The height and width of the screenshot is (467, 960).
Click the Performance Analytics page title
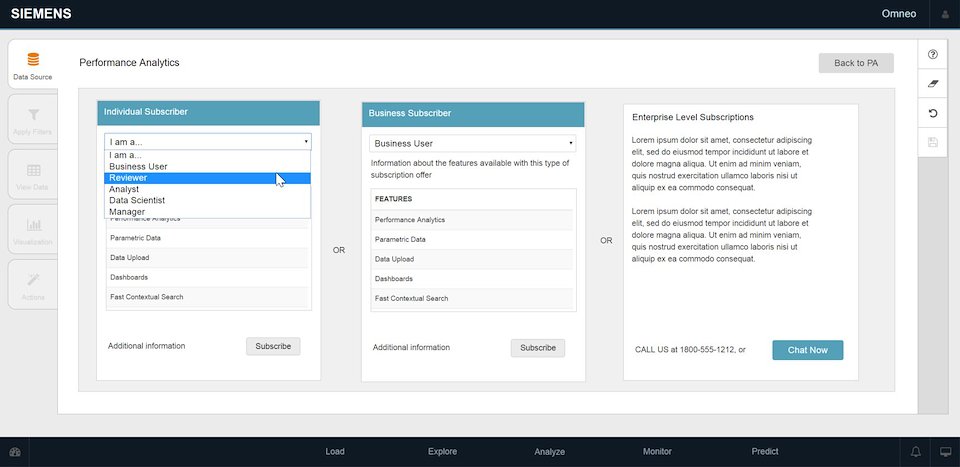coord(129,62)
